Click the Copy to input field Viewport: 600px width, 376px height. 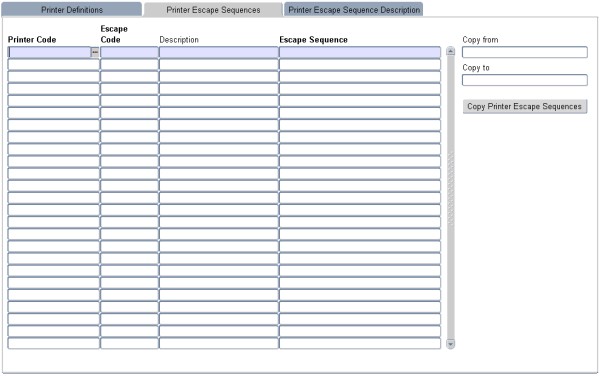point(525,80)
